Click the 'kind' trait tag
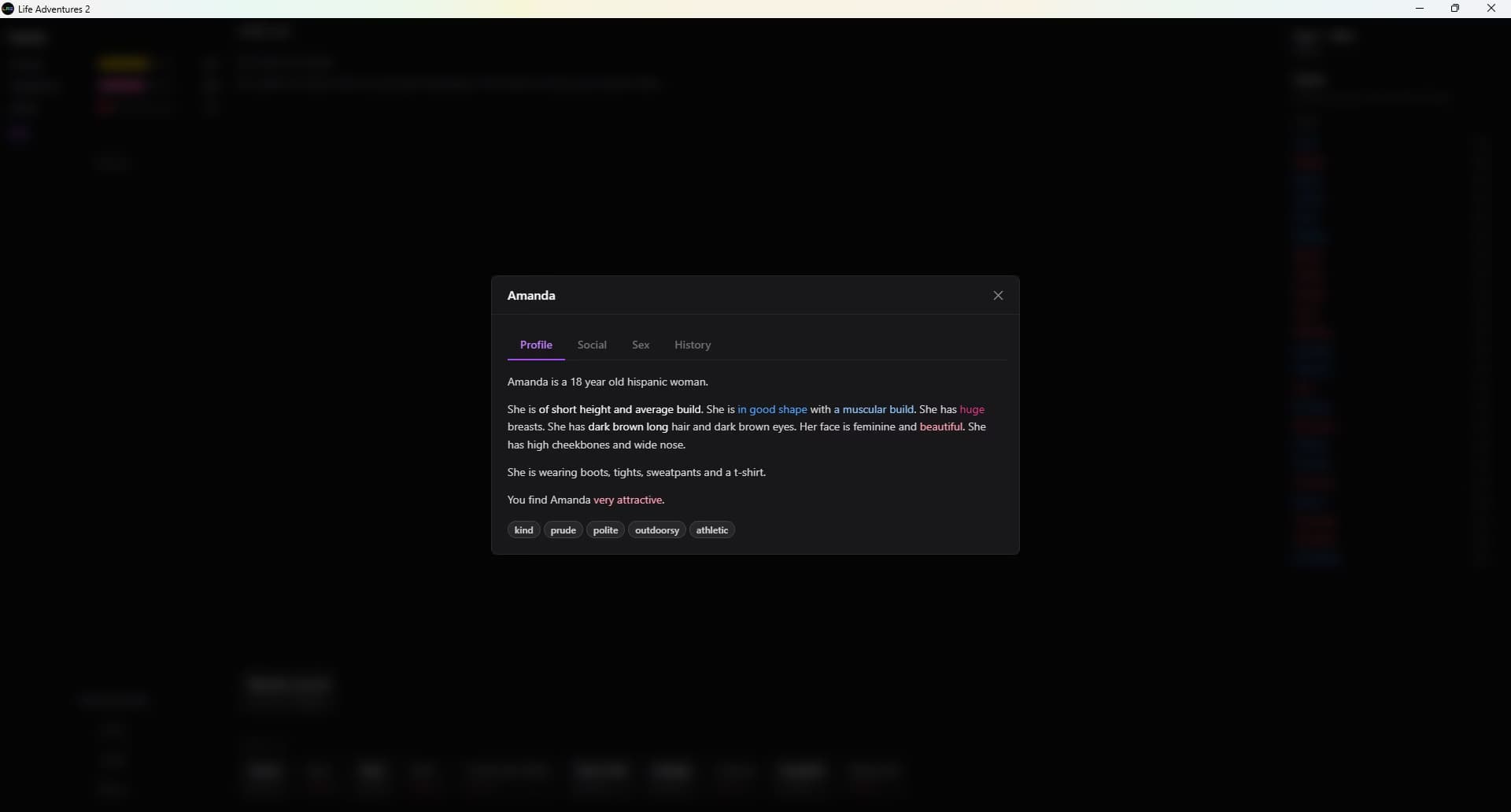The height and width of the screenshot is (812, 1511). click(524, 530)
